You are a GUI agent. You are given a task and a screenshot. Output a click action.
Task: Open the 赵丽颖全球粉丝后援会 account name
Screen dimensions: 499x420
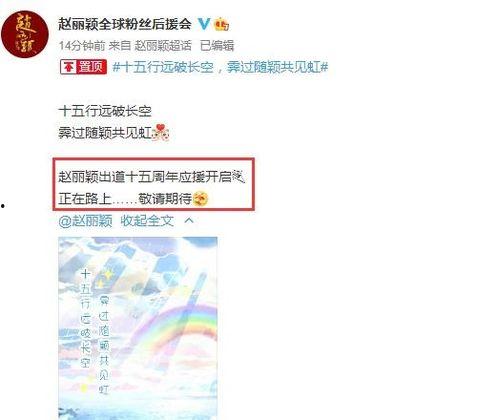pos(125,24)
